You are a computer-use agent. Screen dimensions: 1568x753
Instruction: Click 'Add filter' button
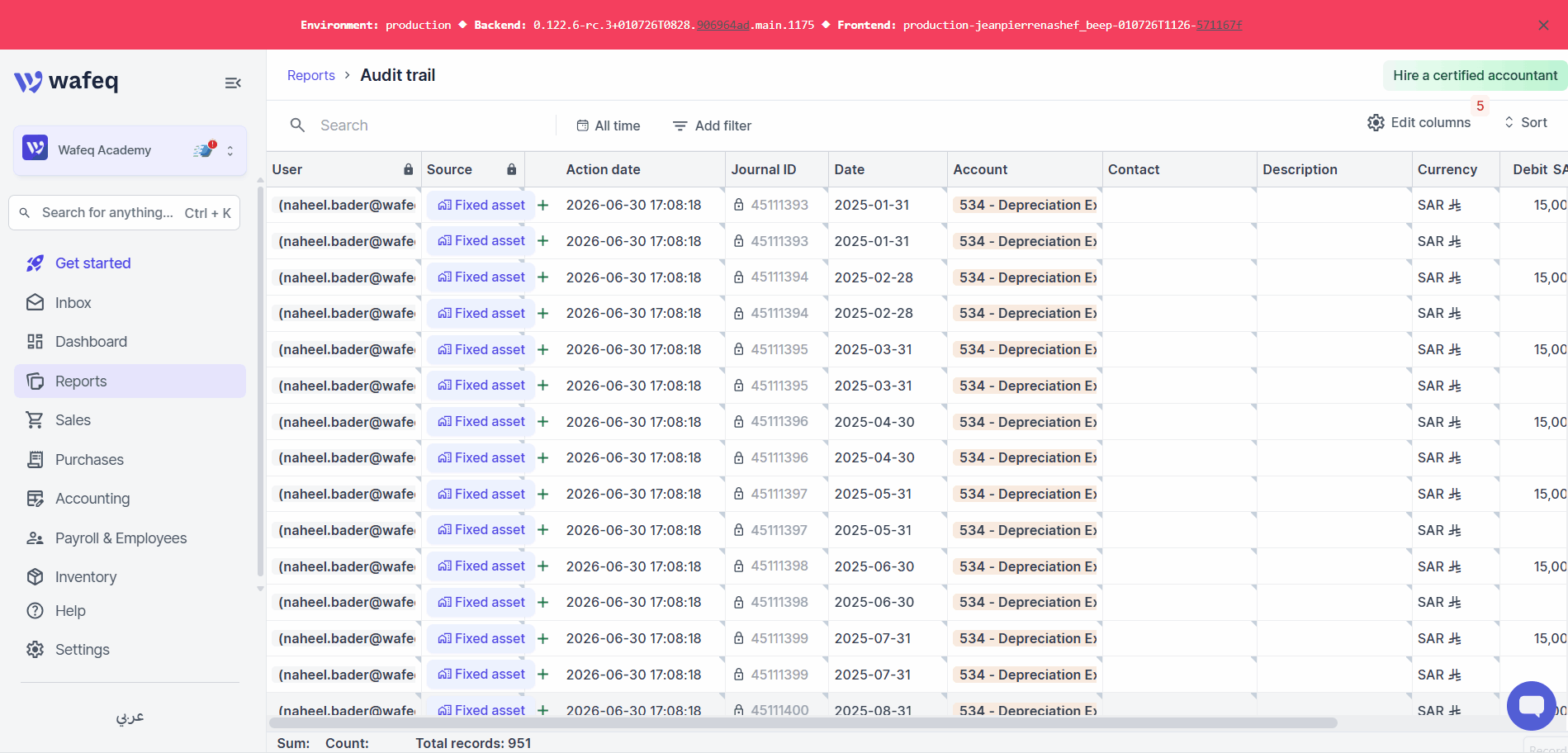[712, 125]
